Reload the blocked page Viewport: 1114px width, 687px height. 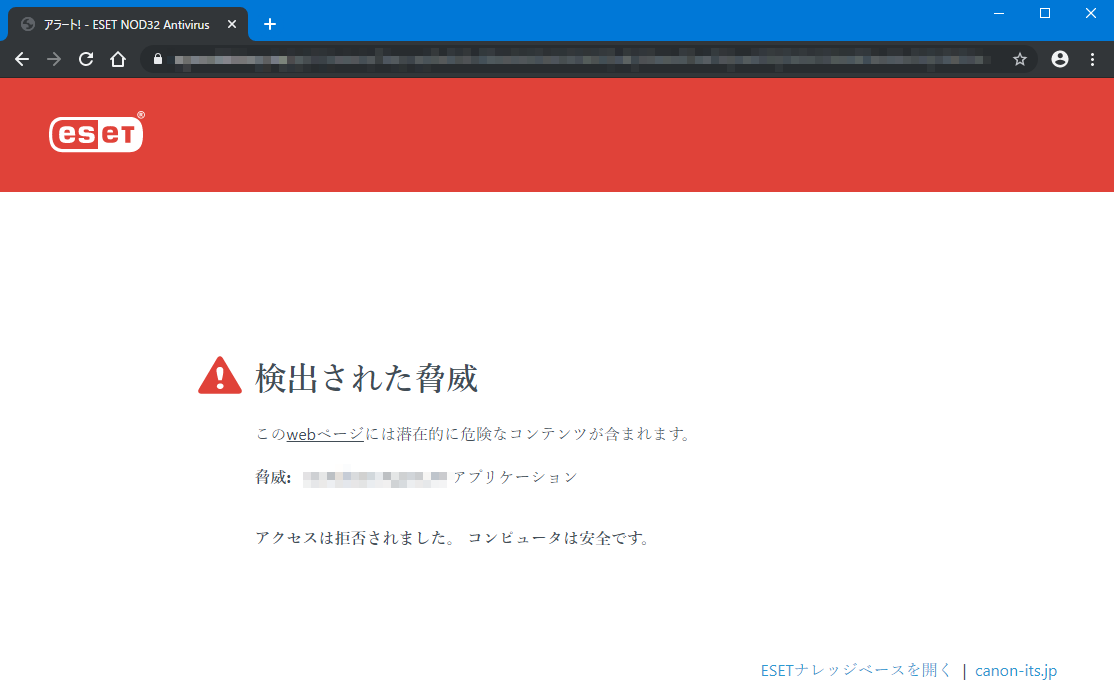pos(86,60)
